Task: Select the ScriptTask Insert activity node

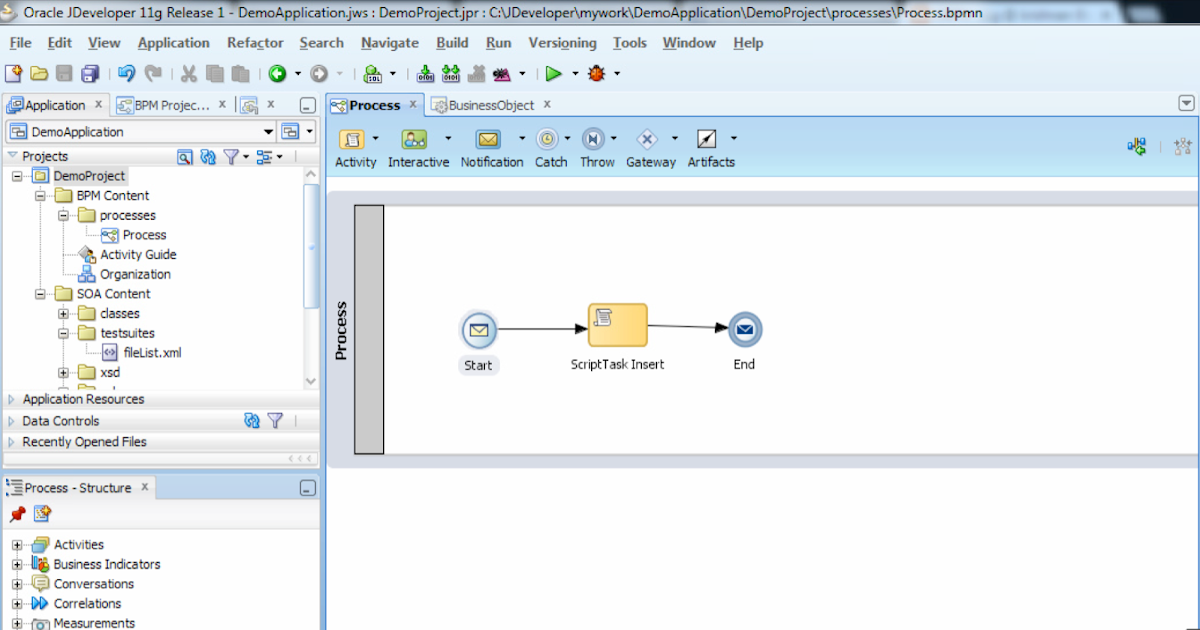Action: pyautogui.click(x=617, y=326)
